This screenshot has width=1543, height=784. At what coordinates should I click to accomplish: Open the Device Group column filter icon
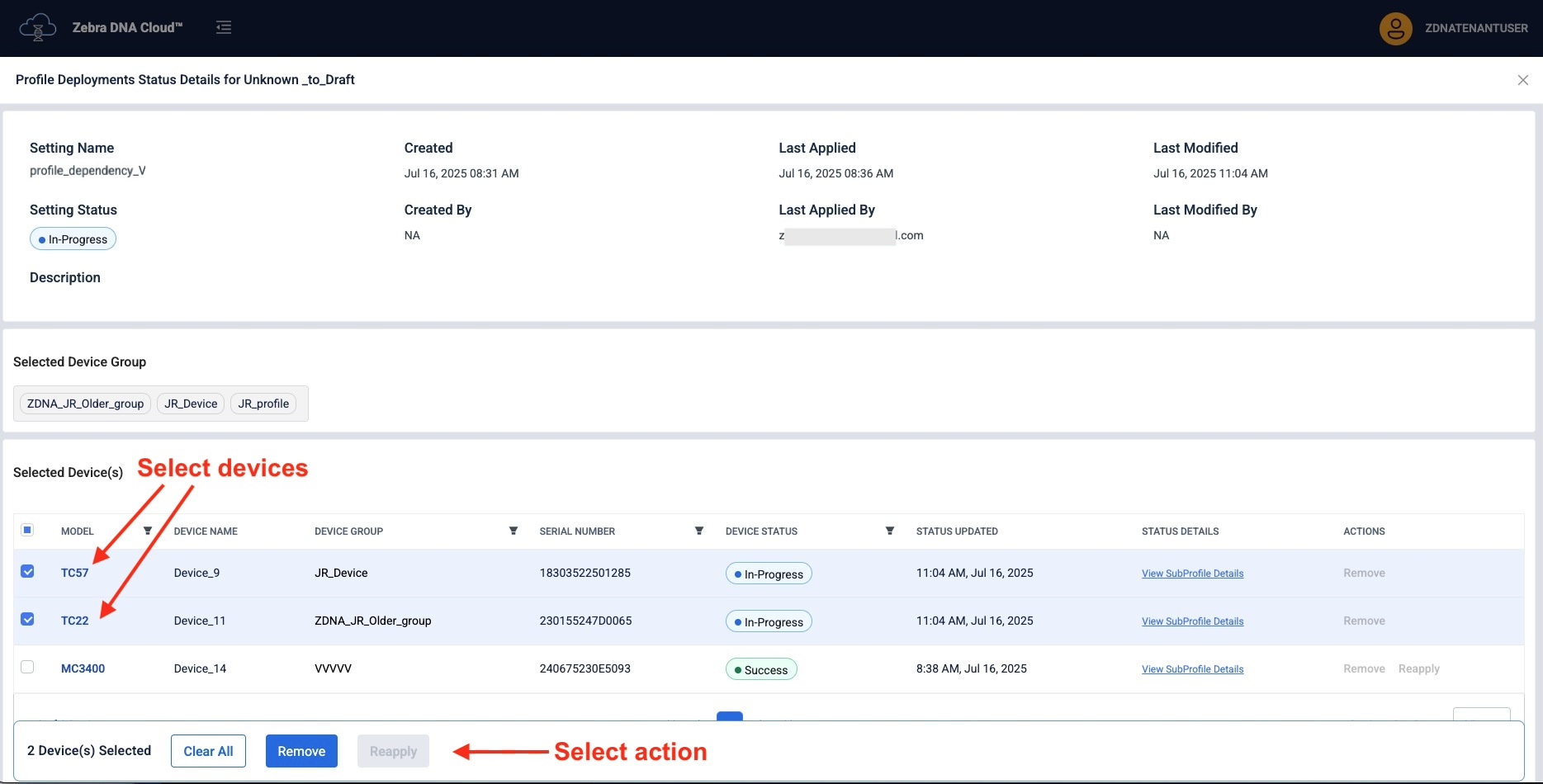[x=514, y=531]
